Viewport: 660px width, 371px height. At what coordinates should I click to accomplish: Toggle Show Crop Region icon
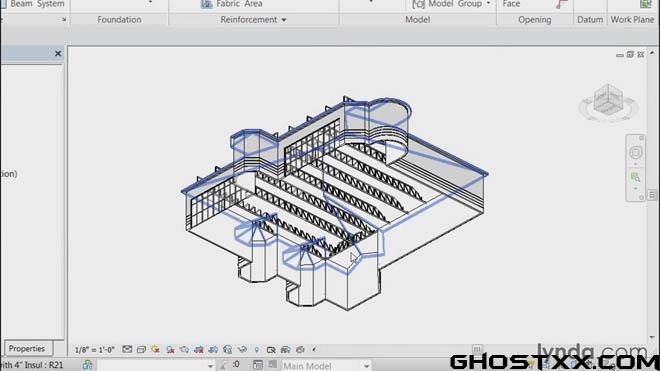pyautogui.click(x=213, y=350)
